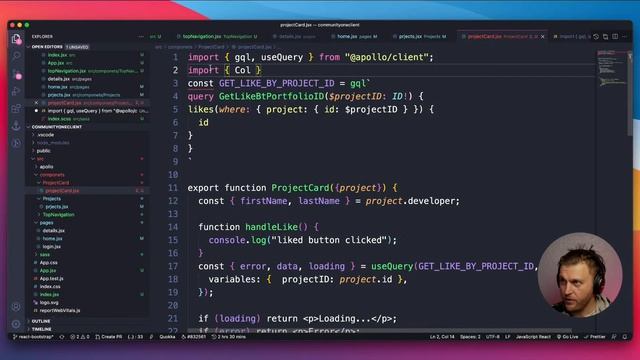Click the react-bootstrap branch in status bar

tap(33, 337)
